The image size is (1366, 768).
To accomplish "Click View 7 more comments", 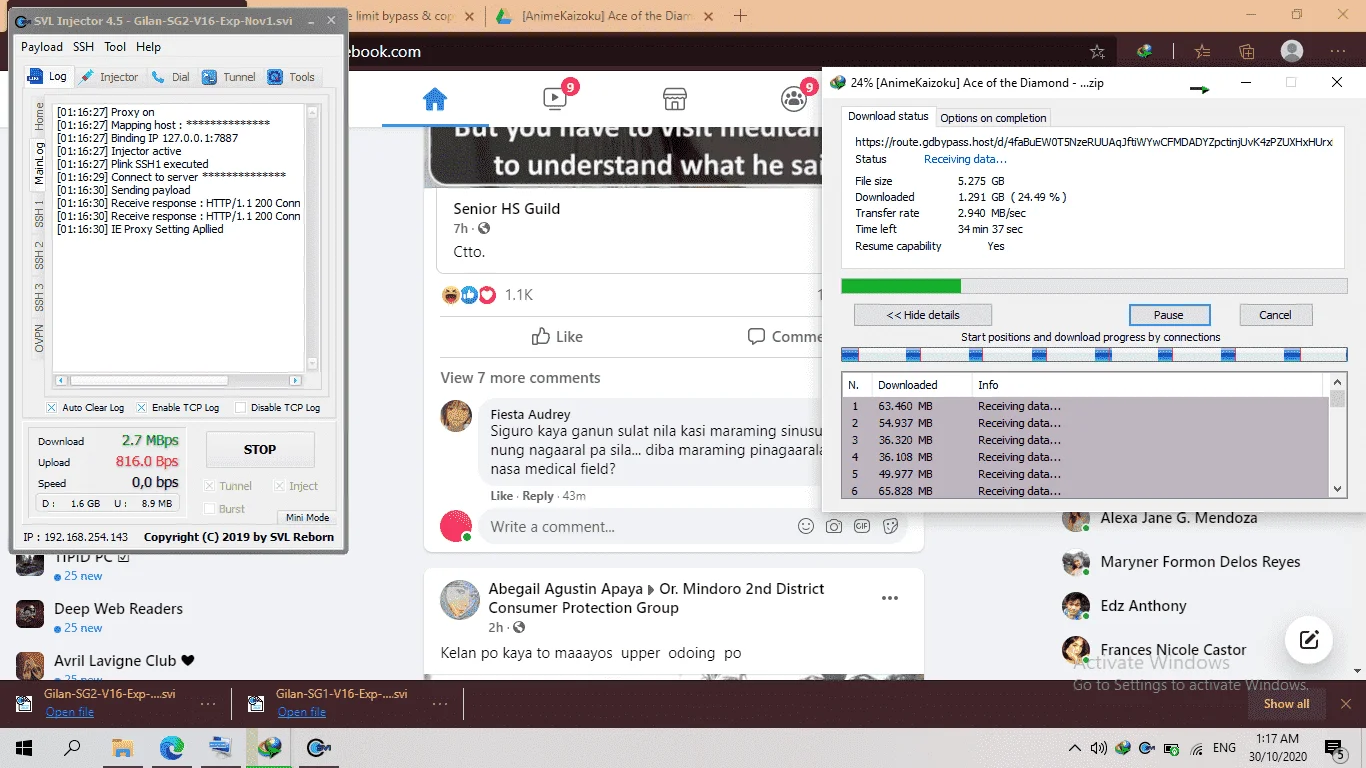I will click(520, 378).
